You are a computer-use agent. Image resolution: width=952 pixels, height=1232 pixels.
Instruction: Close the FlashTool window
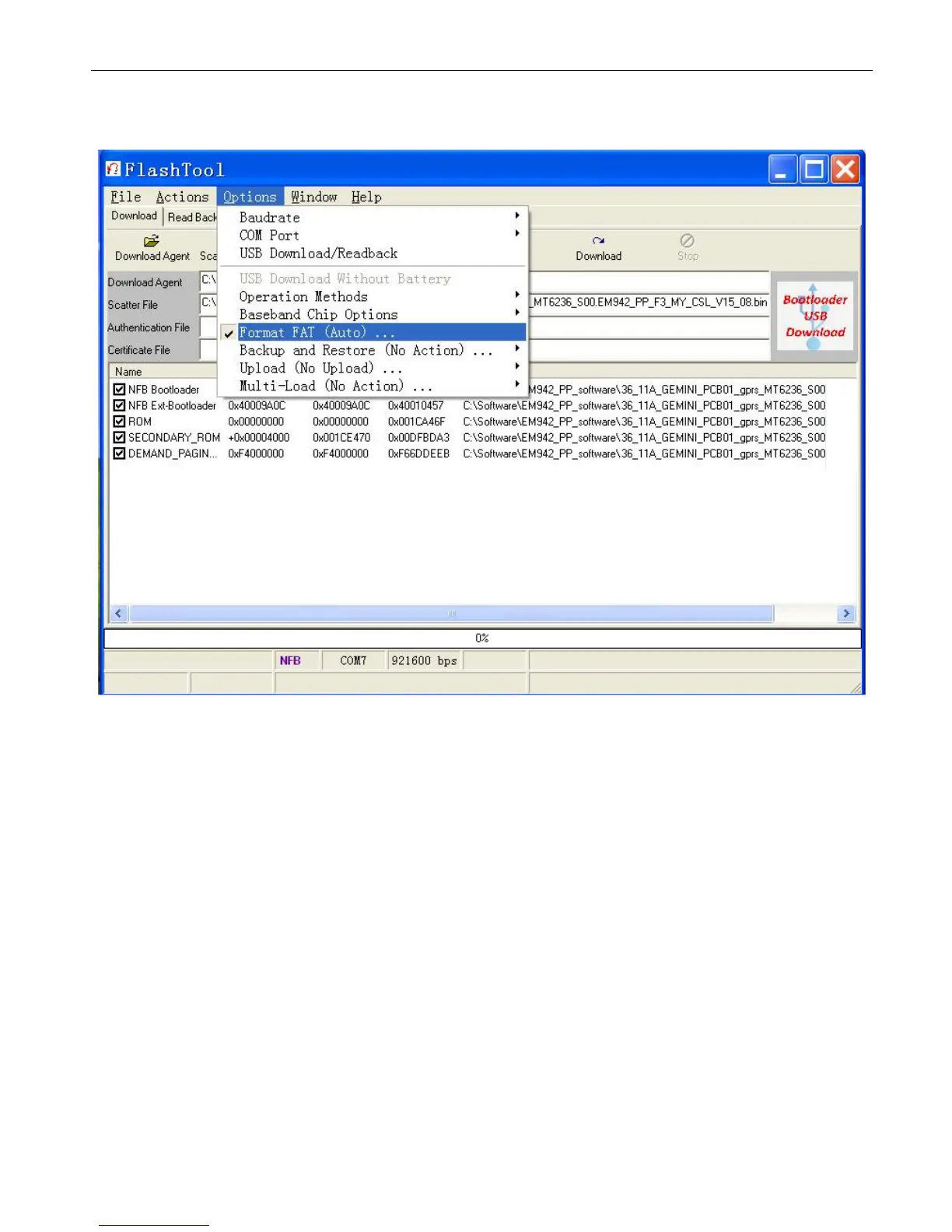tap(845, 169)
